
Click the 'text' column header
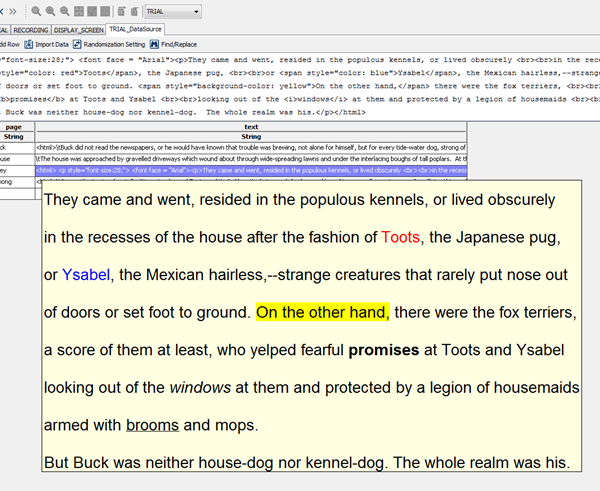pos(251,127)
